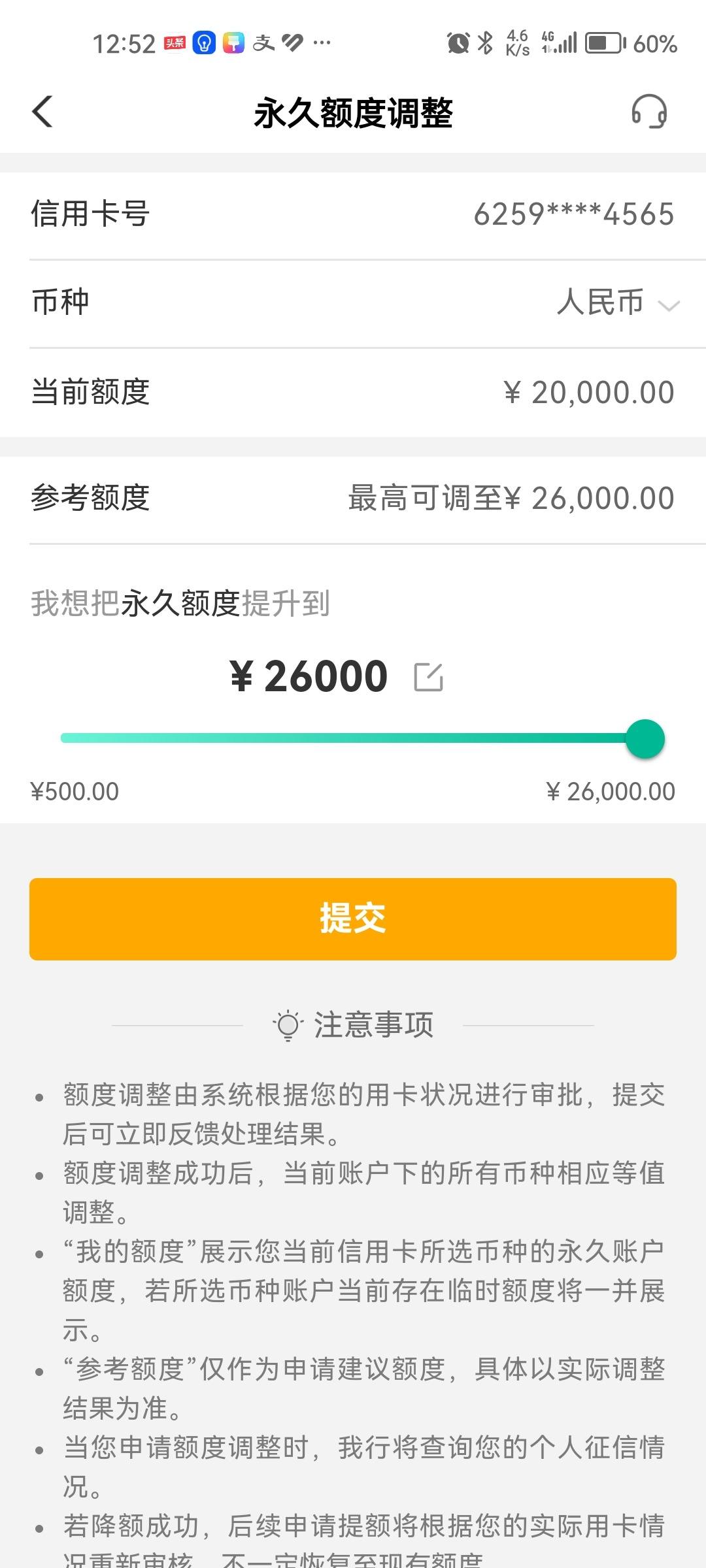
Task: Tap the Alipay status bar icon
Action: click(263, 44)
